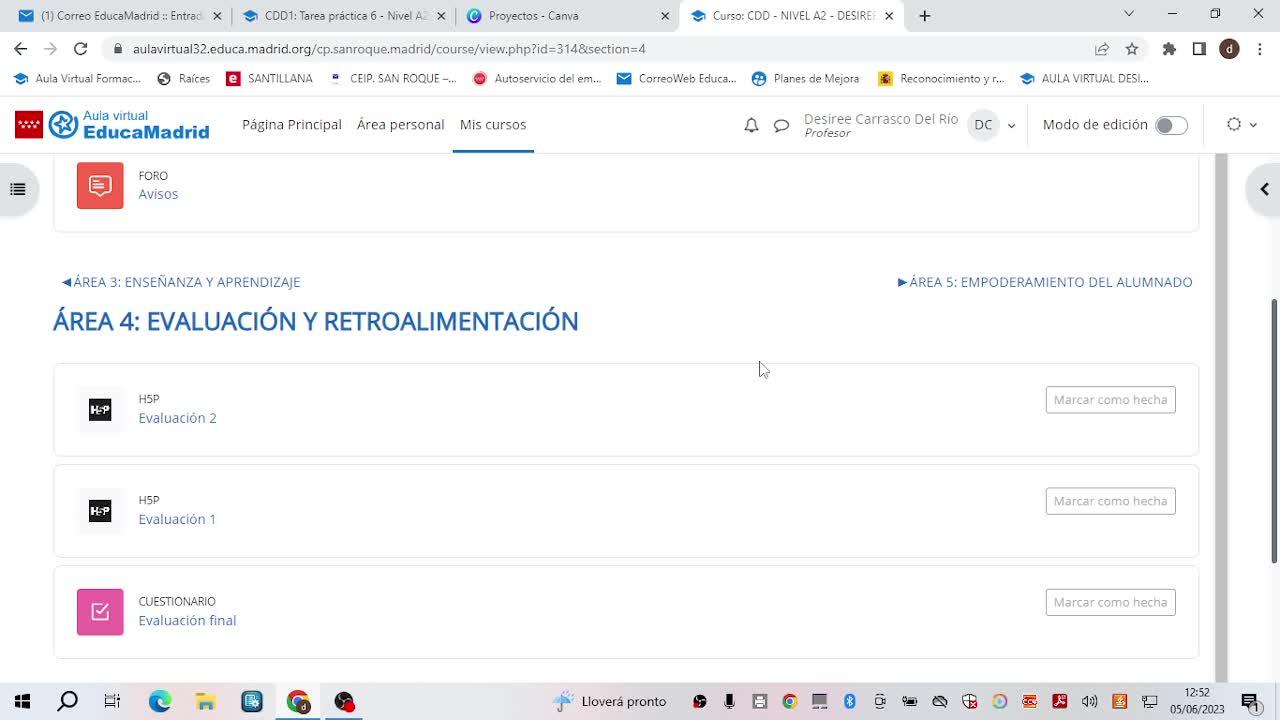Open the Reconocimiento y r... bookmark

coord(941,78)
